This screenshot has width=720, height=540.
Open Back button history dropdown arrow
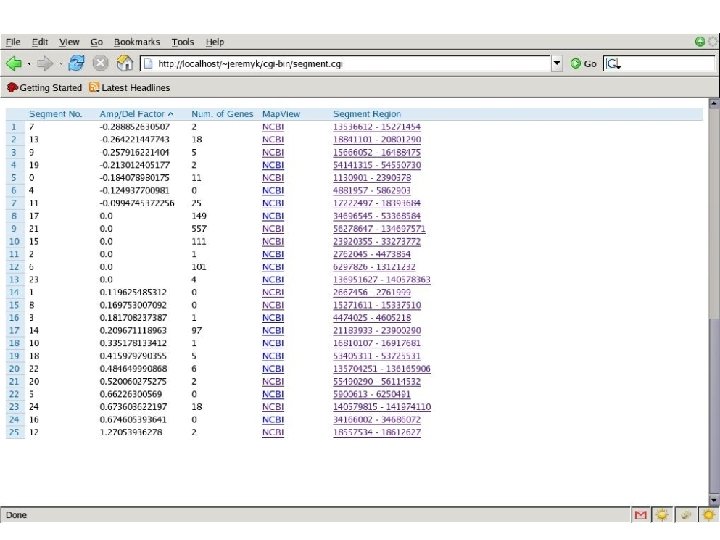coord(29,64)
